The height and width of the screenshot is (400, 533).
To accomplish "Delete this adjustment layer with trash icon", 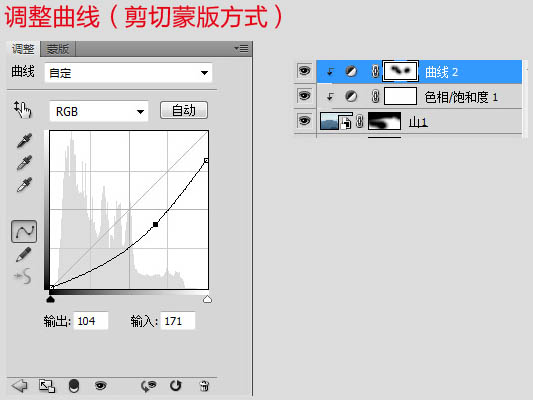I will 204,386.
